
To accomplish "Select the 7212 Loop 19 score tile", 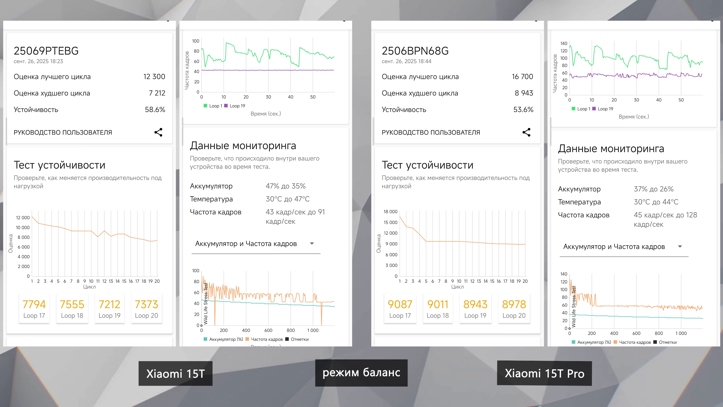I will click(x=109, y=309).
